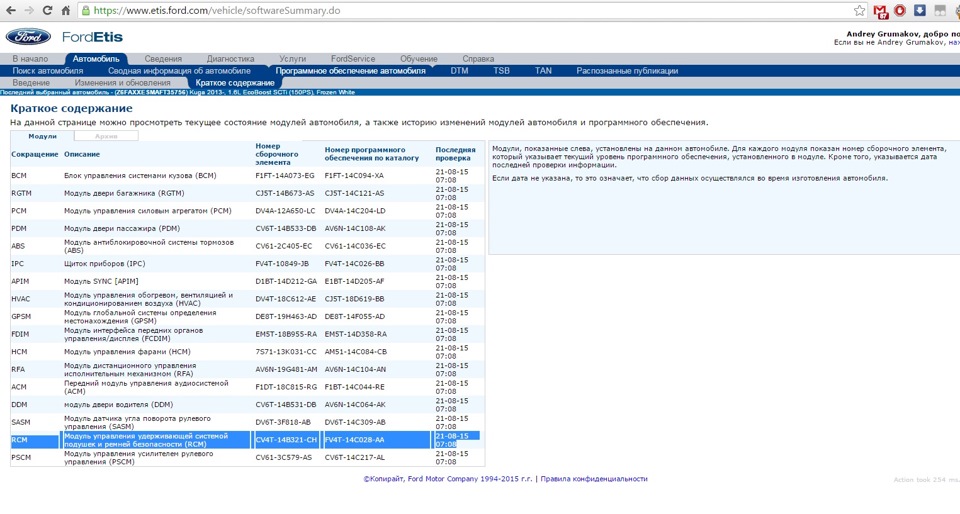This screenshot has width=960, height=514.
Task: Click 'Модуль SYNC [APIM]' description
Action: click(x=101, y=281)
